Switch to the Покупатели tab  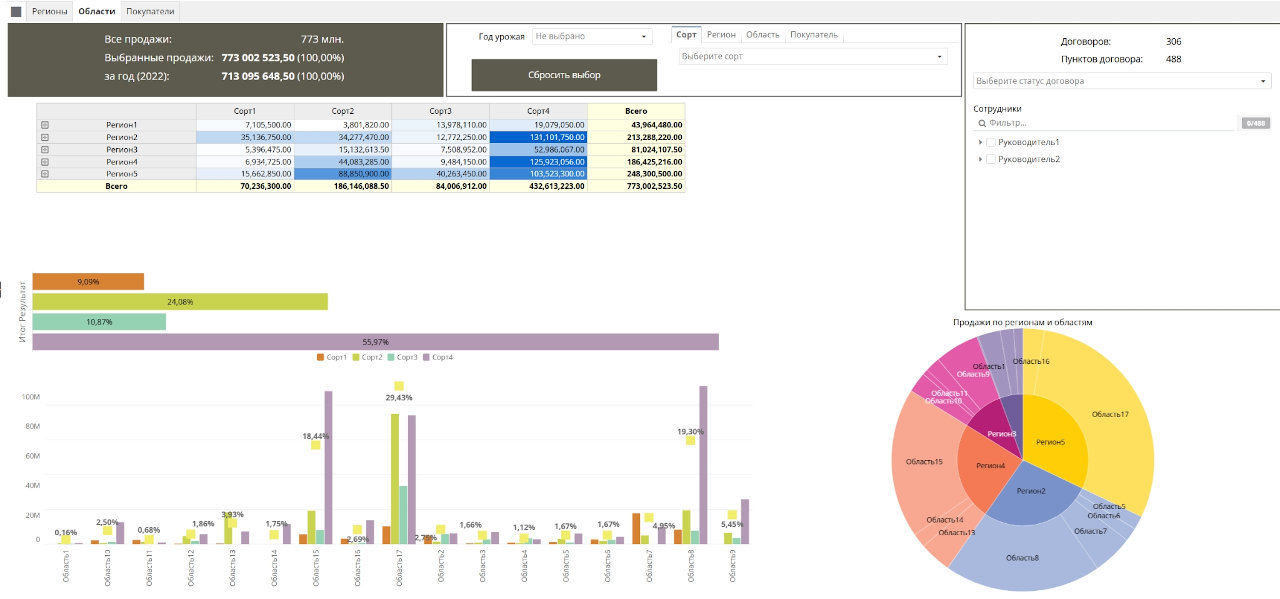(150, 12)
